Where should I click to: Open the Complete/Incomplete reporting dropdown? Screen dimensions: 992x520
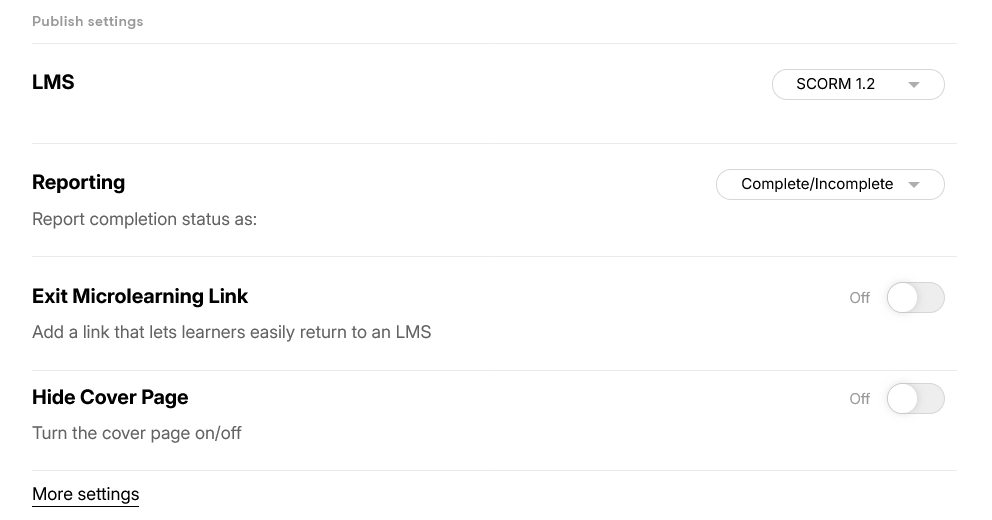click(x=830, y=184)
